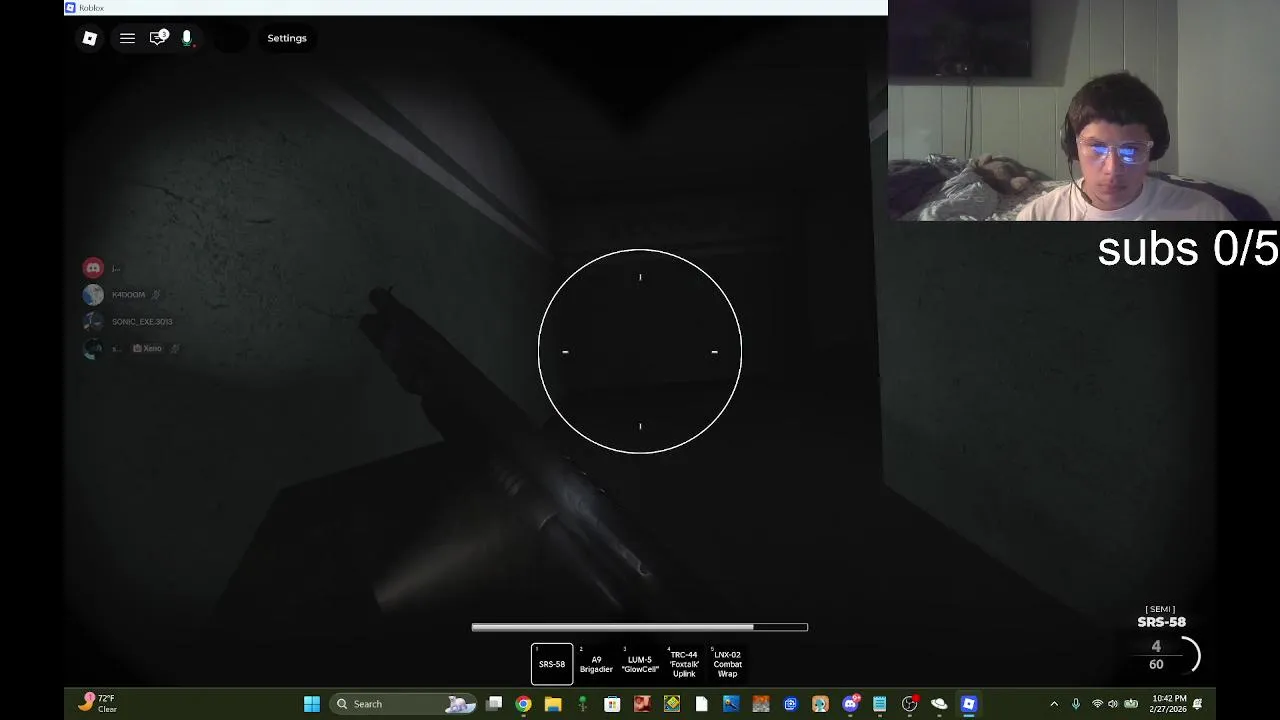1280x720 pixels.
Task: Click muted mic icon beside Xeno tag
Action: tap(175, 348)
